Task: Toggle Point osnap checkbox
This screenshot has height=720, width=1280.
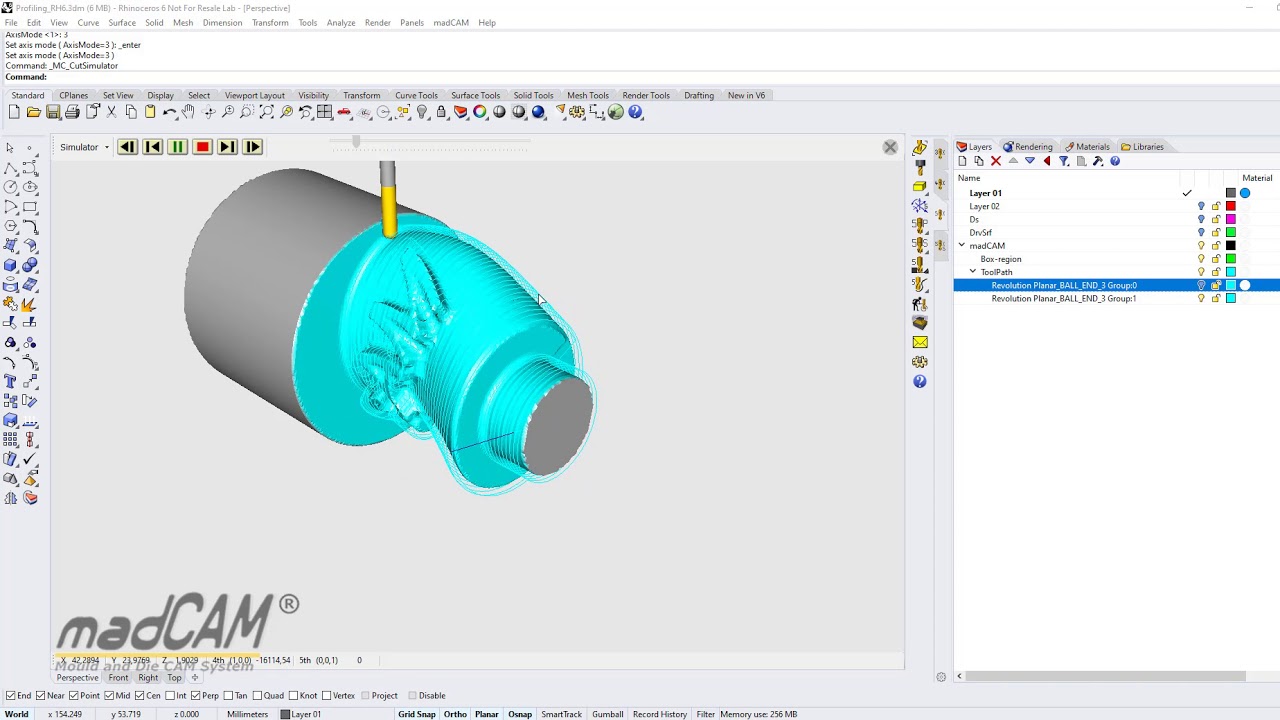Action: pos(74,696)
